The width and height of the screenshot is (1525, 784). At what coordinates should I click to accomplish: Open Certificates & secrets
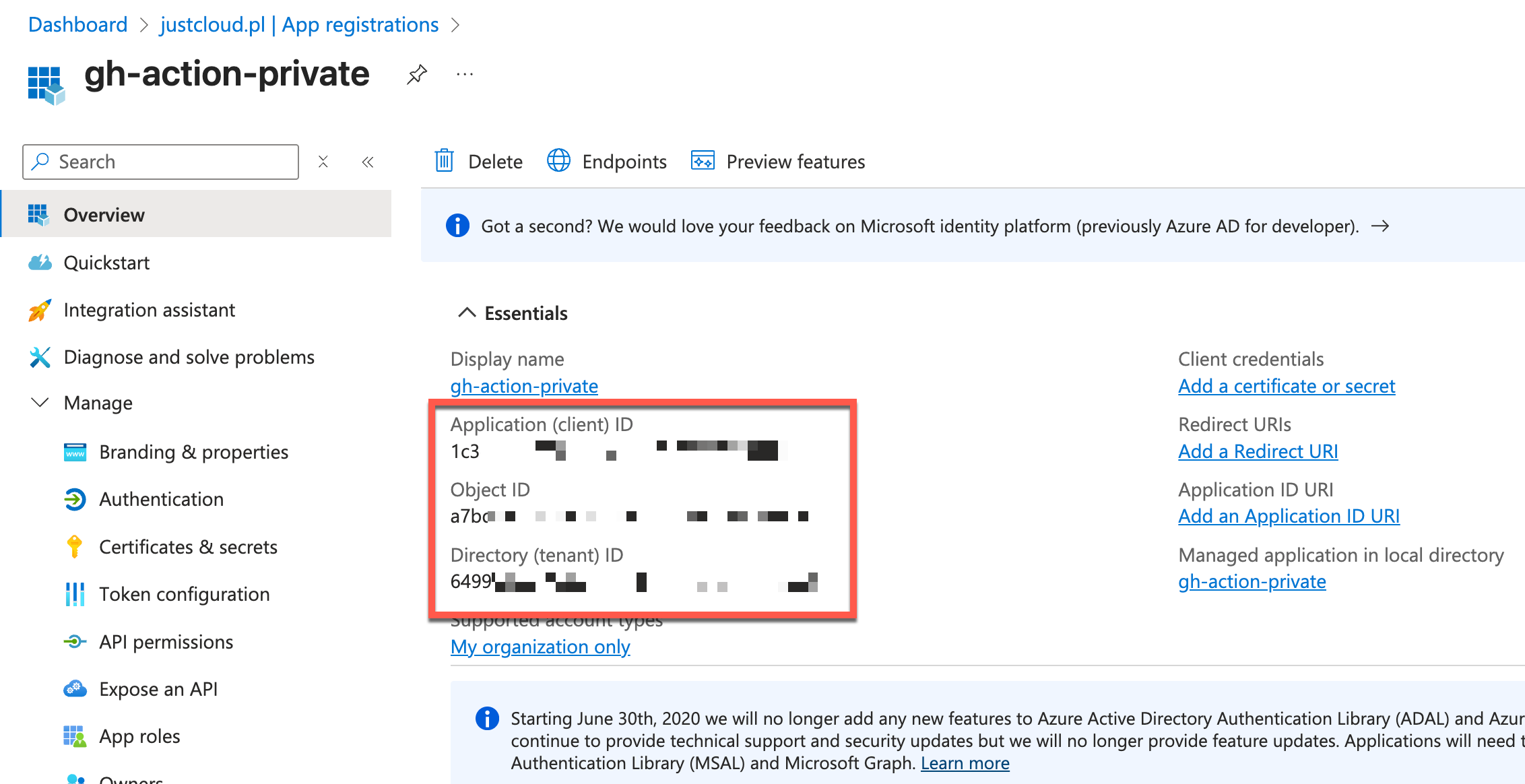pos(188,547)
